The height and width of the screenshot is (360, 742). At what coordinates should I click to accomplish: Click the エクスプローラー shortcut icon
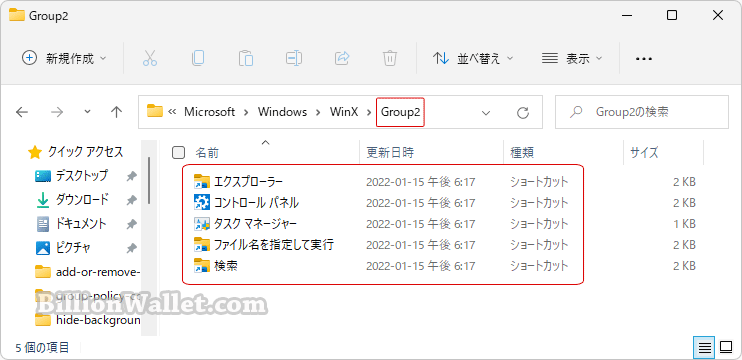pos(202,181)
